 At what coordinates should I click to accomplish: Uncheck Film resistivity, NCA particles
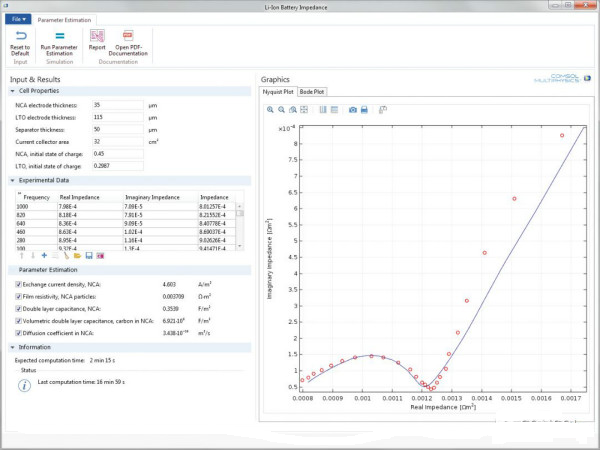(18, 297)
